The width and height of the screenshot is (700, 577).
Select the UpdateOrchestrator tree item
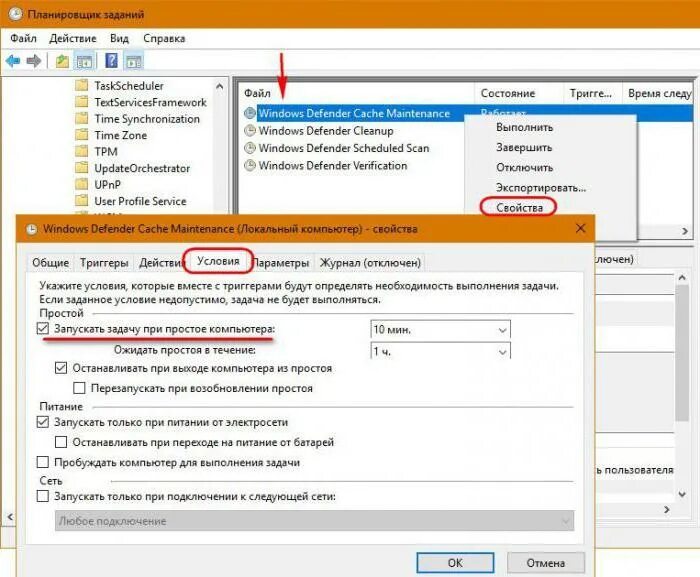tap(142, 168)
